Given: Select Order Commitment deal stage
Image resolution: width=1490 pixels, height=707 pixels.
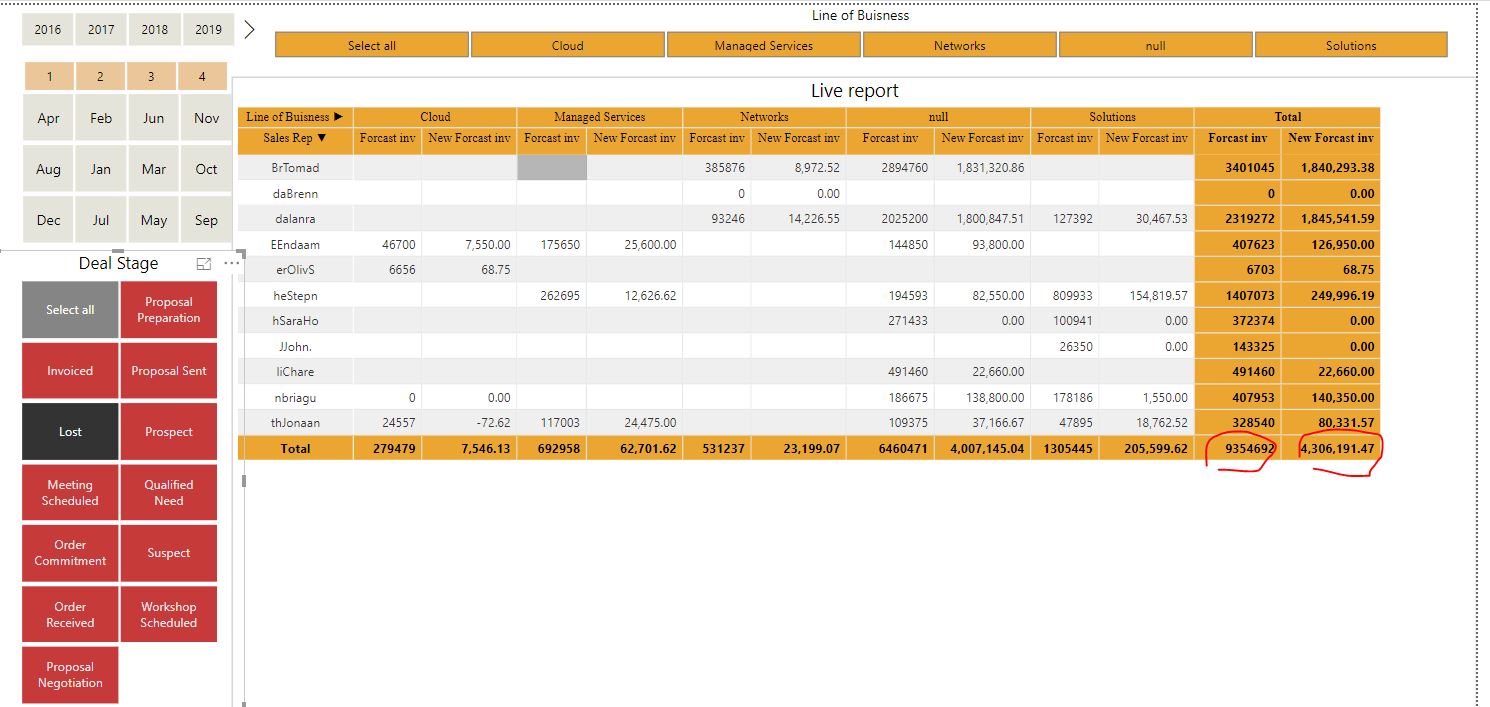Looking at the screenshot, I should 70,553.
